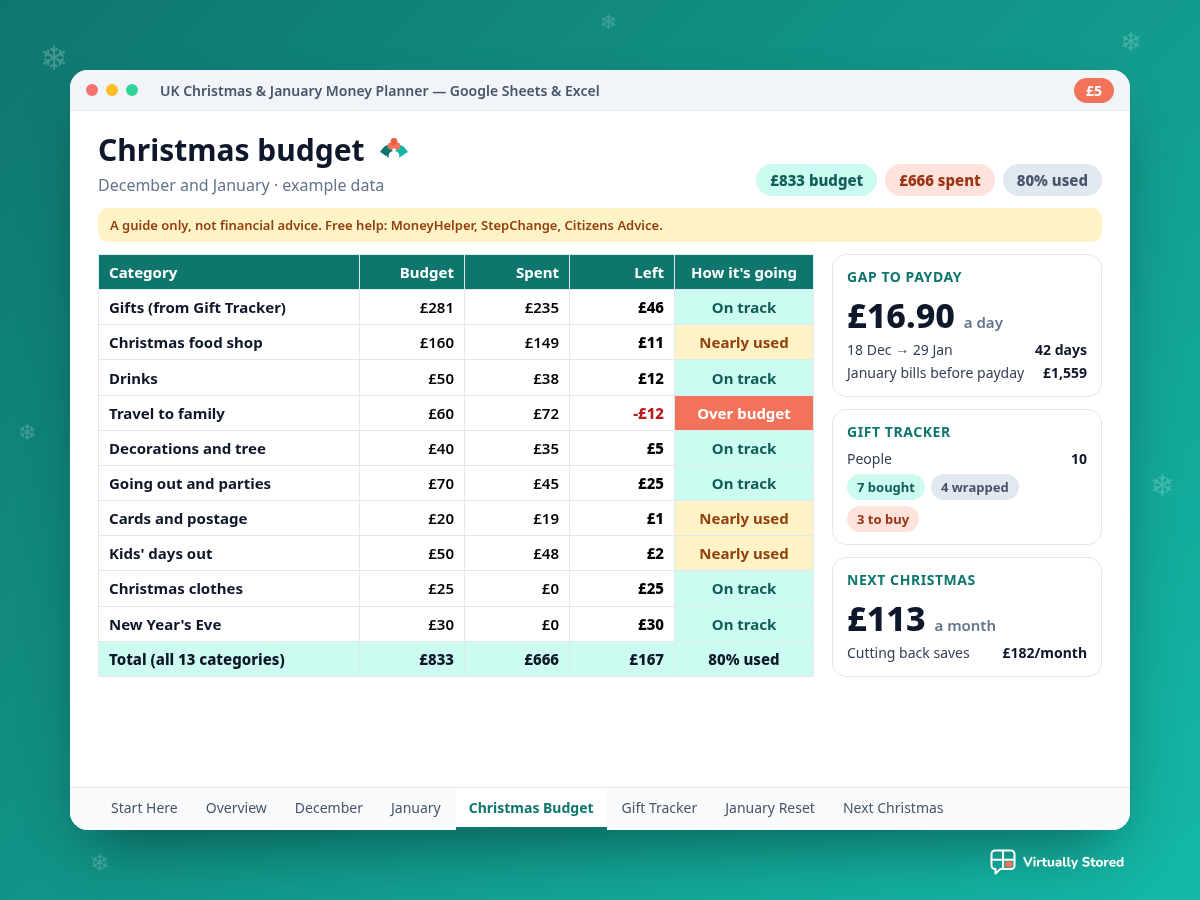The image size is (1200, 900).
Task: Click the GIFT TRACKER card heading
Action: point(899,432)
